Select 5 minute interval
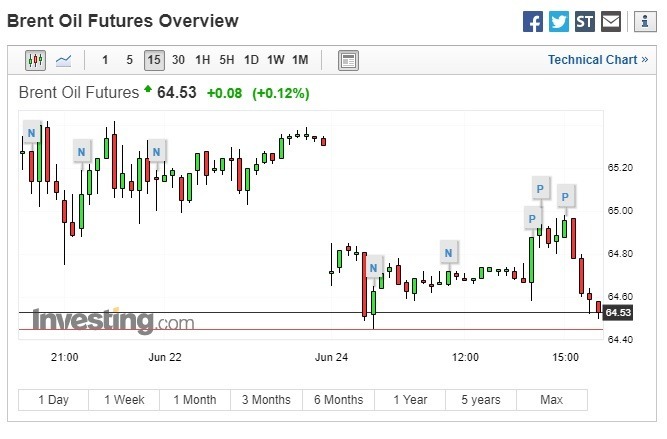Image resolution: width=667 pixels, height=439 pixels. click(129, 60)
